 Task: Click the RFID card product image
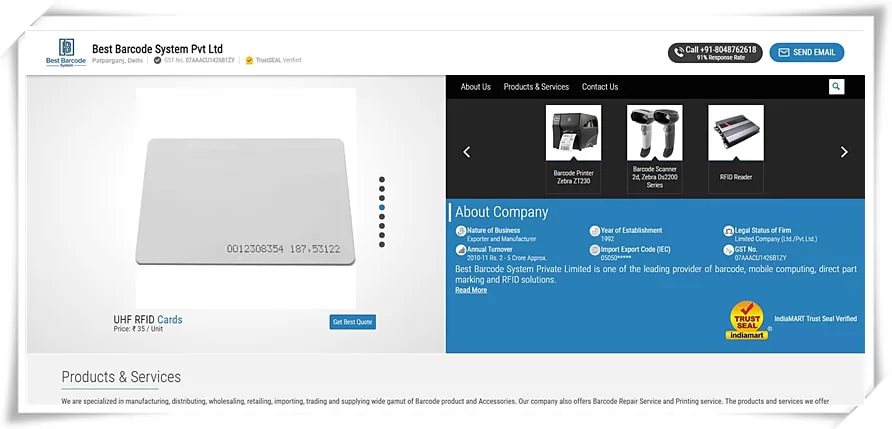click(245, 201)
